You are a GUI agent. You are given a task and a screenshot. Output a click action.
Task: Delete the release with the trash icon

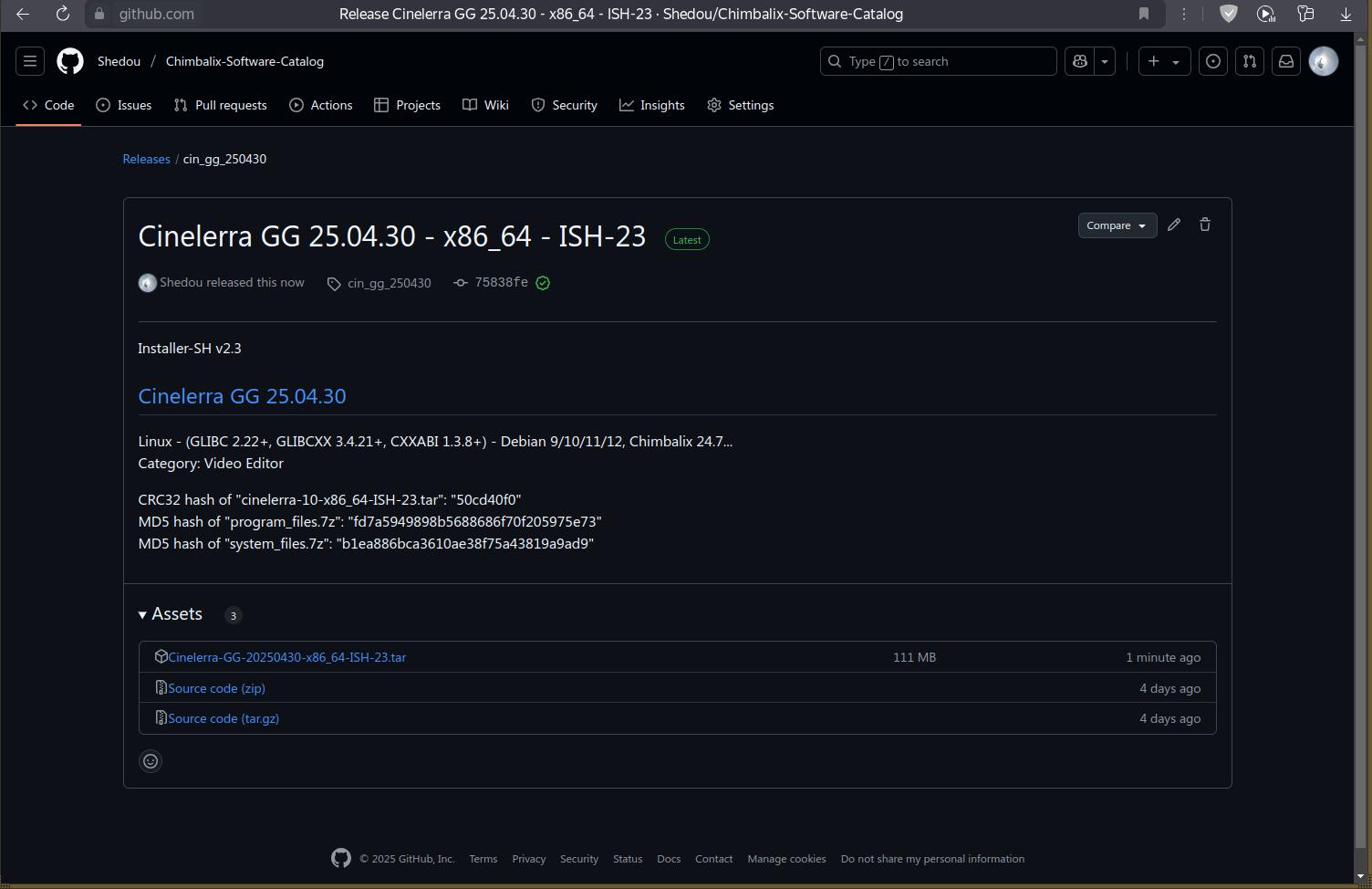1205,225
